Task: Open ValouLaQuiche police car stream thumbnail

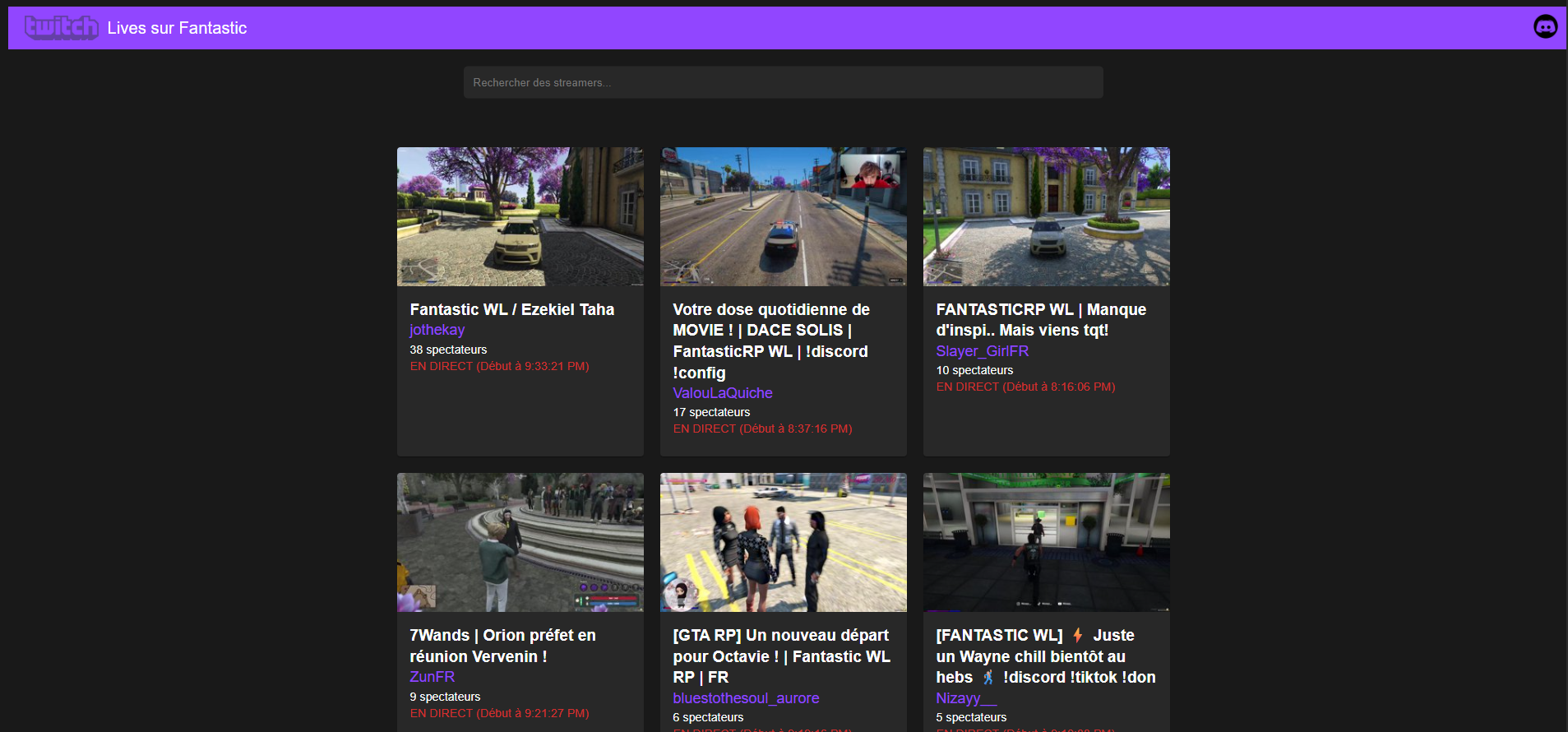Action: point(783,216)
